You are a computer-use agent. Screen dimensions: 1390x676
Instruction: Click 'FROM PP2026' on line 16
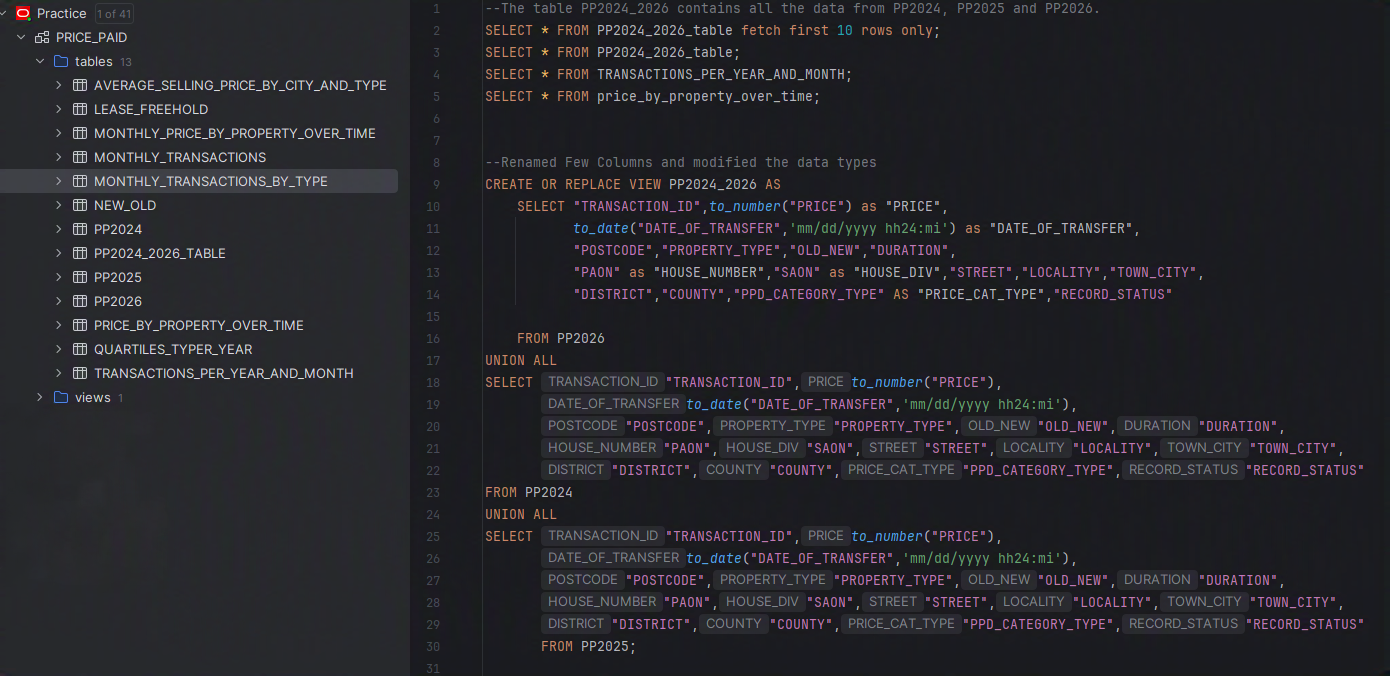pos(561,338)
